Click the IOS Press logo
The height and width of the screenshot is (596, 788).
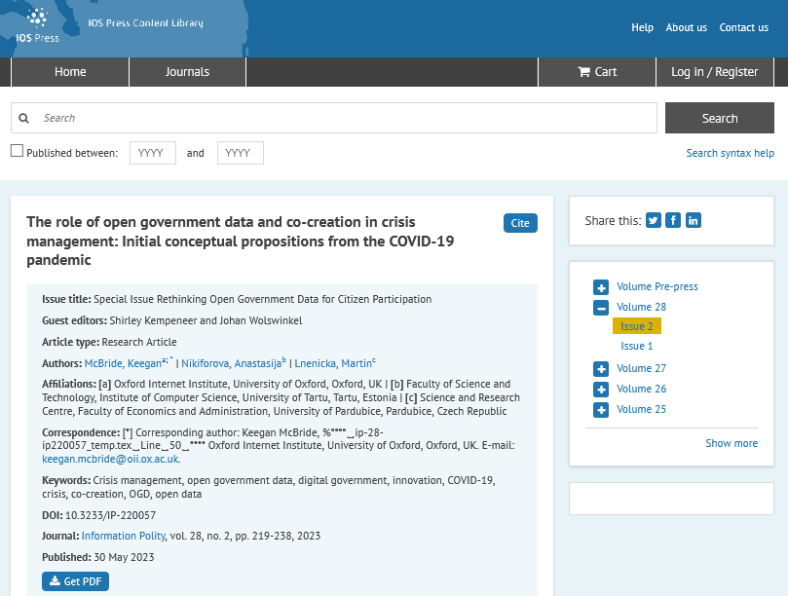pyautogui.click(x=37, y=25)
